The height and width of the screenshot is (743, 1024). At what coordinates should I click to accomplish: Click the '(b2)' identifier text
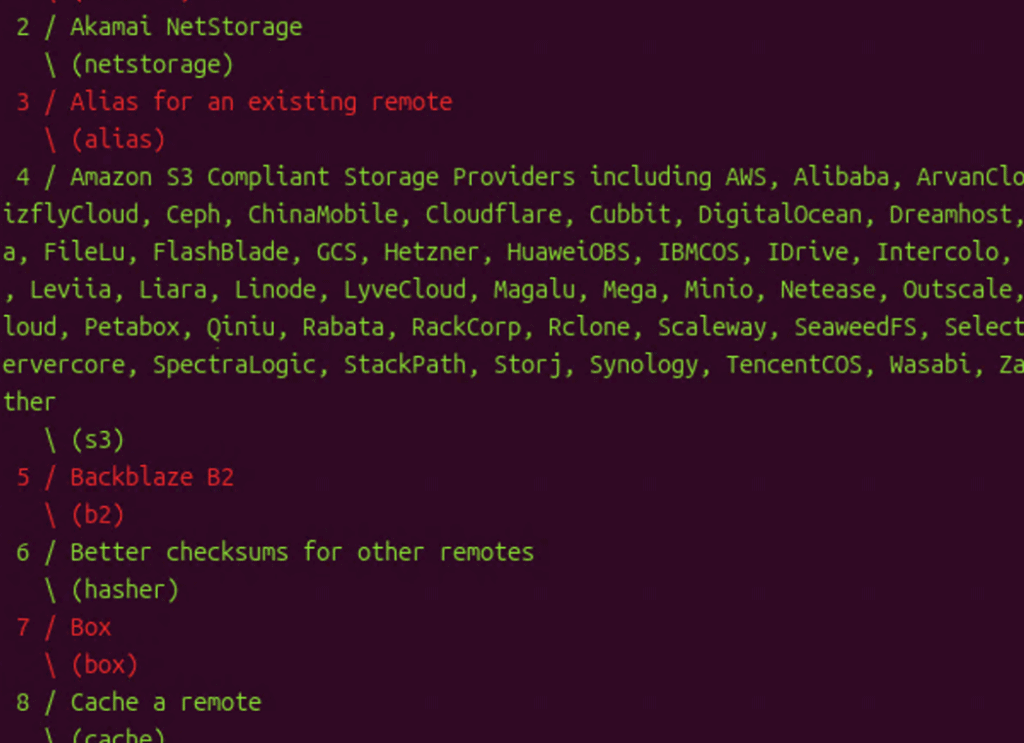[x=97, y=515]
